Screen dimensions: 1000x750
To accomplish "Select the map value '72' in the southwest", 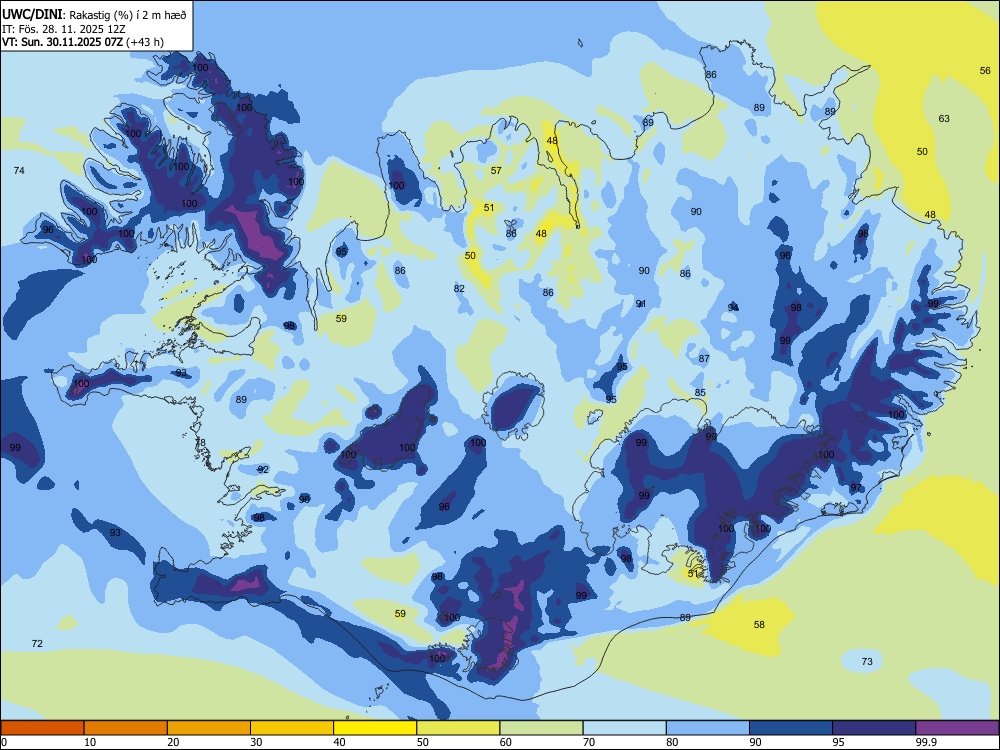I will [x=37, y=643].
